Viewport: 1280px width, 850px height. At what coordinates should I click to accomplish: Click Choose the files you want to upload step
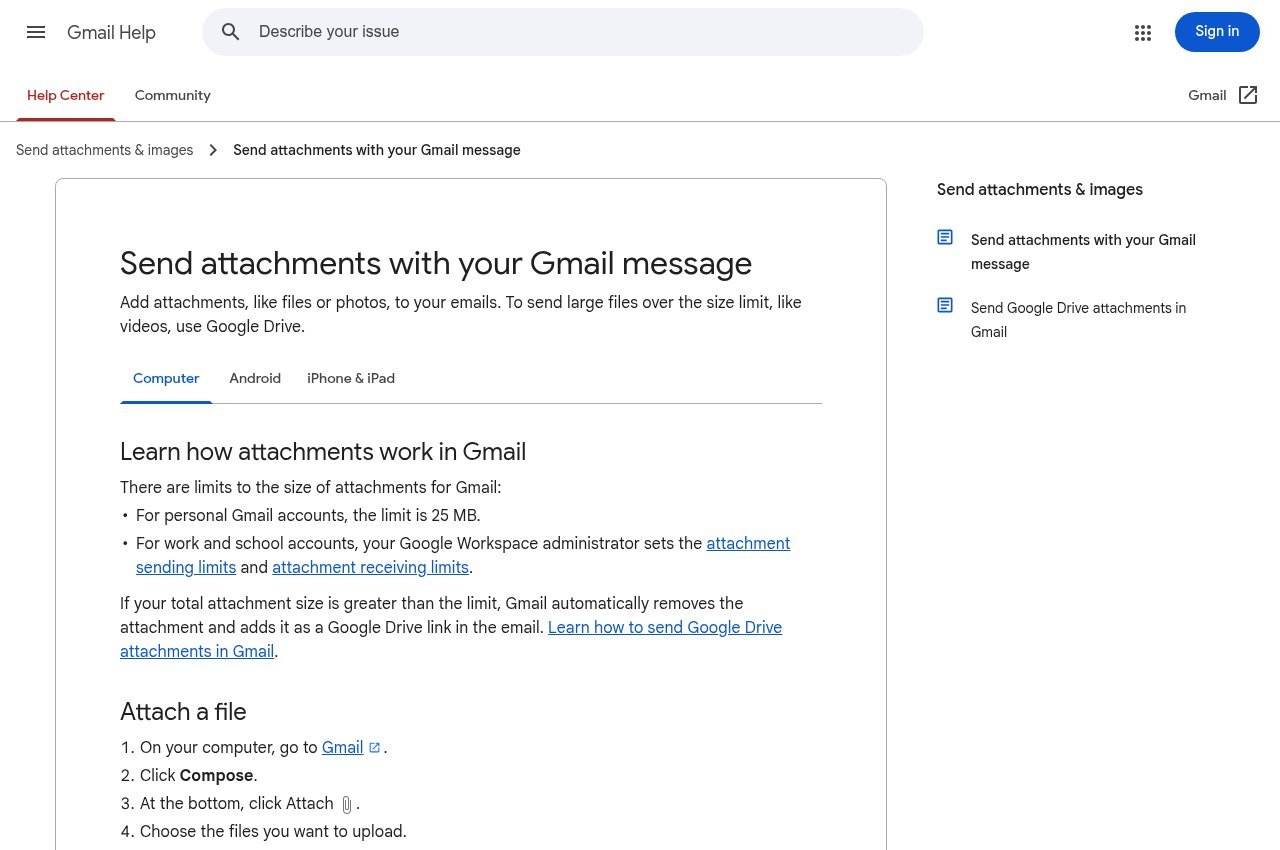point(273,832)
